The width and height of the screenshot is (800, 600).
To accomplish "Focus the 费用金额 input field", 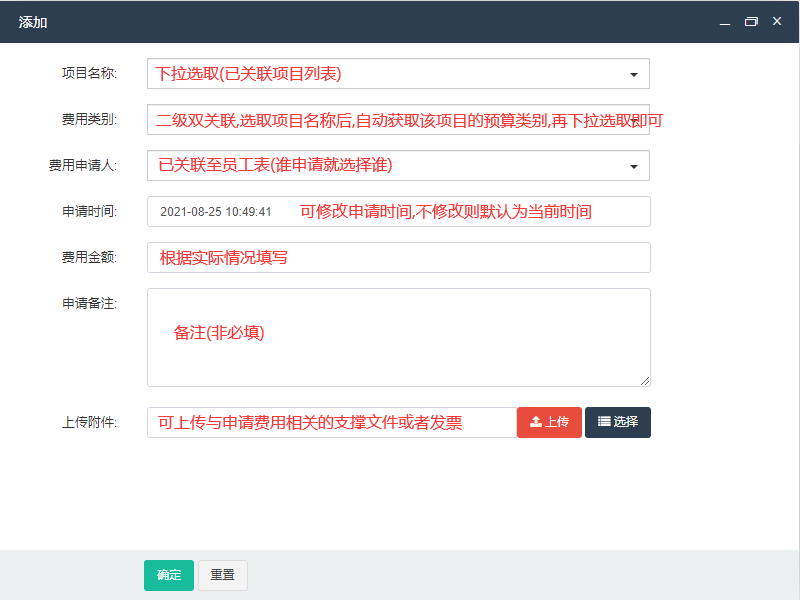I will pos(398,258).
